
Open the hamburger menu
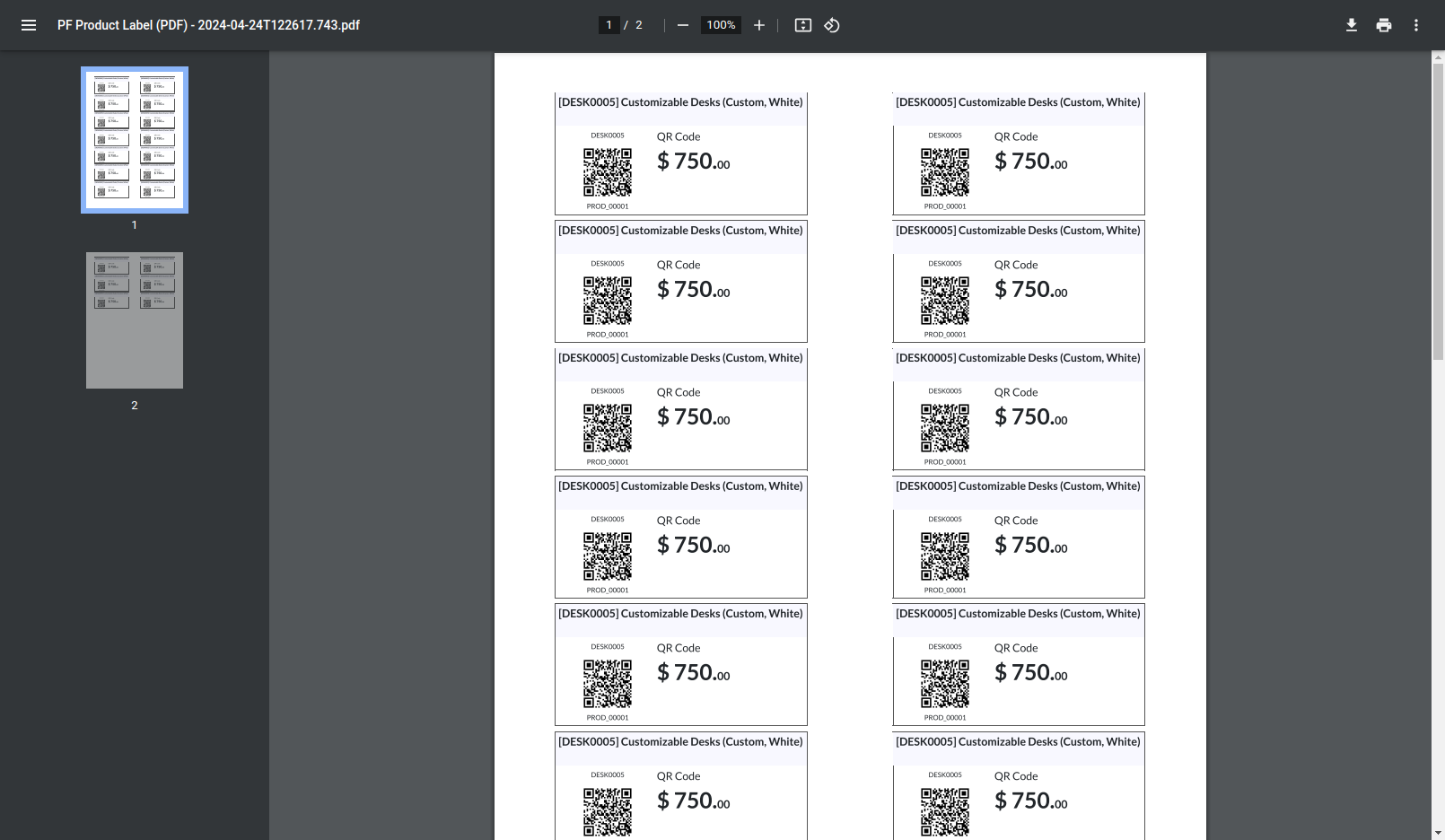(29, 25)
